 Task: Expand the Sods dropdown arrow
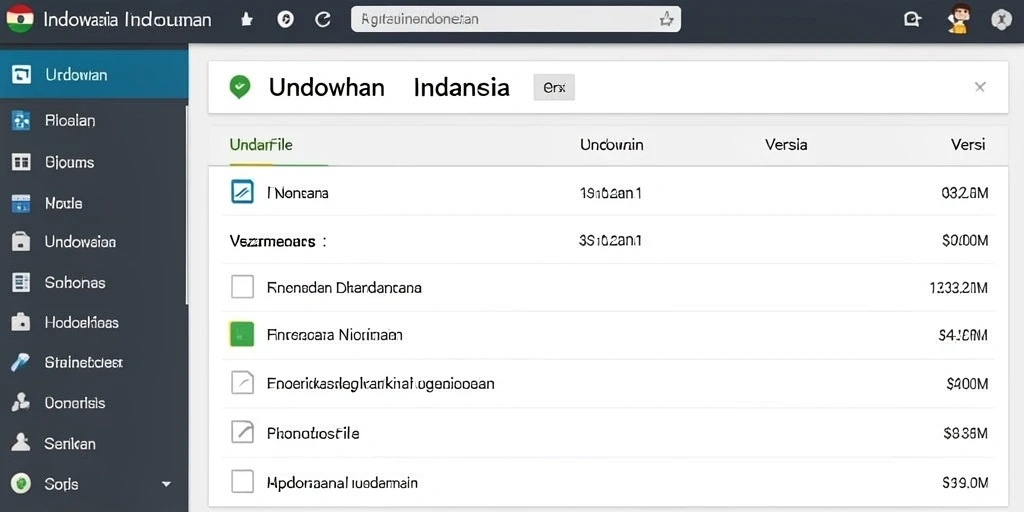(x=166, y=484)
